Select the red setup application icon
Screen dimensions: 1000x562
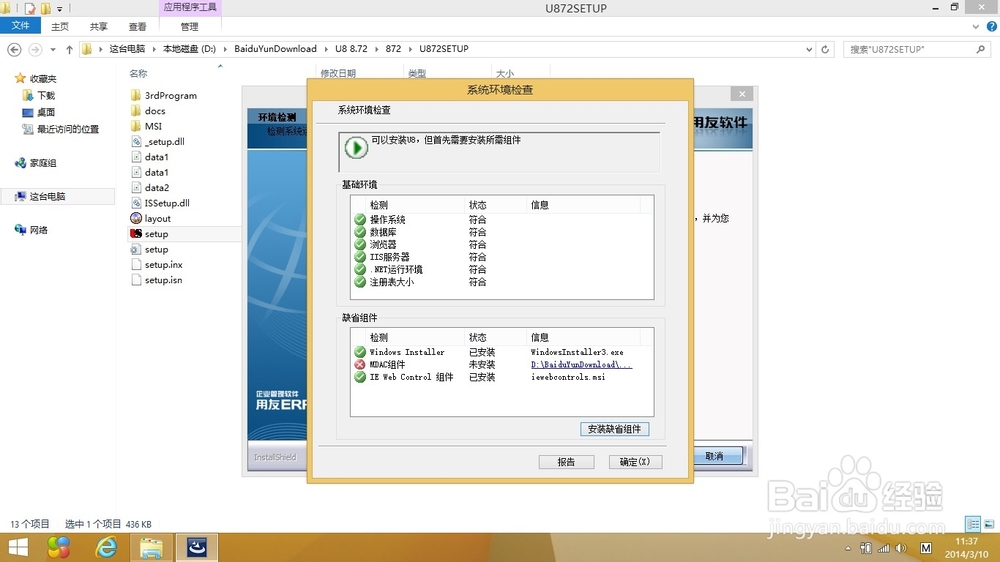click(x=135, y=233)
